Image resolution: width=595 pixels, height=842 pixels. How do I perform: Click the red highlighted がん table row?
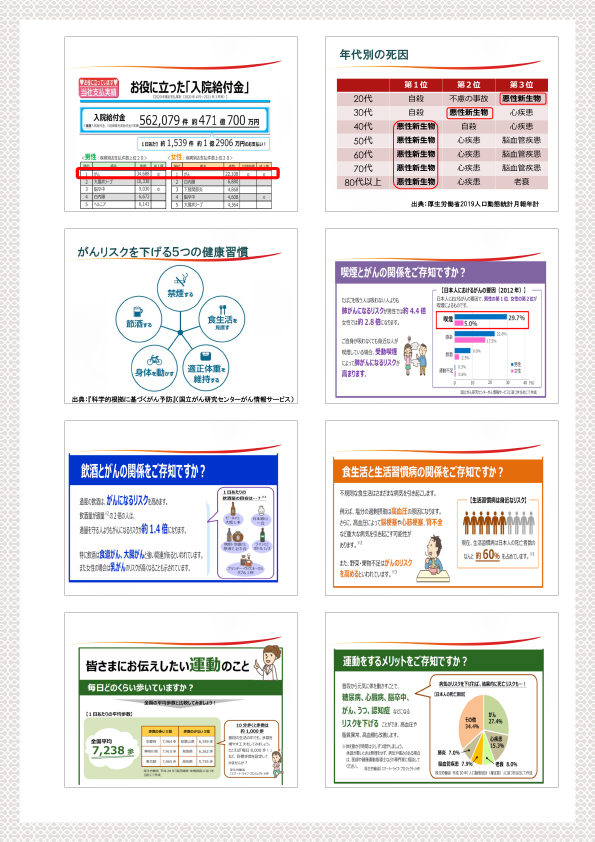coord(178,173)
